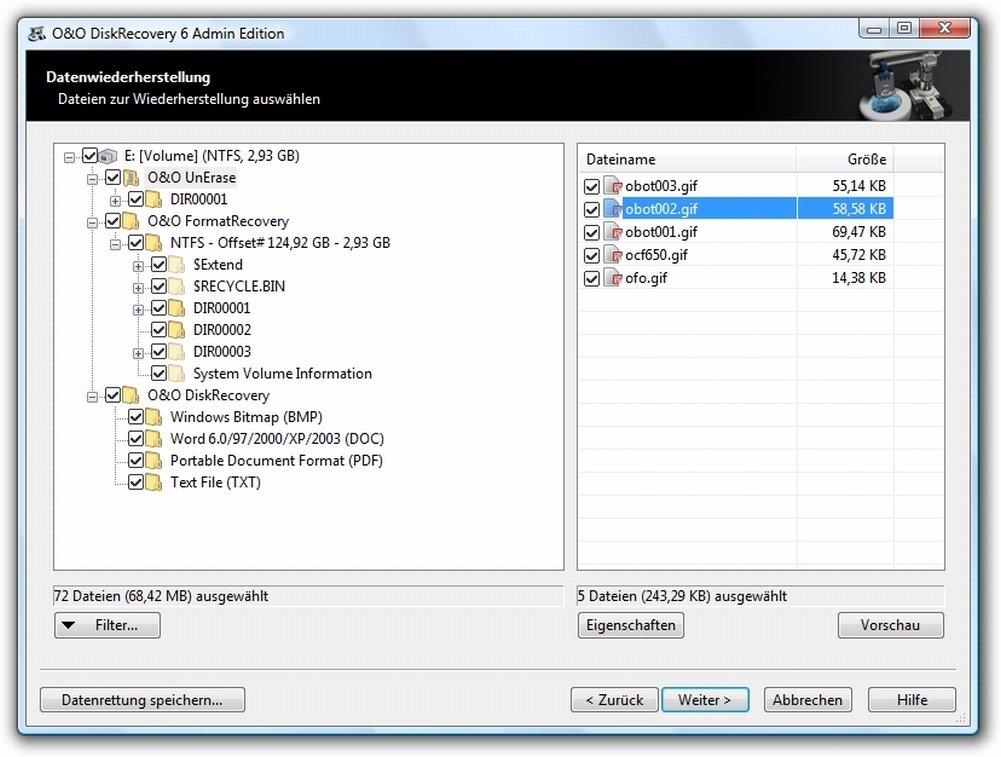Click the O&O DiskRecovery title bar app icon
This screenshot has width=1001, height=757.
(37, 33)
